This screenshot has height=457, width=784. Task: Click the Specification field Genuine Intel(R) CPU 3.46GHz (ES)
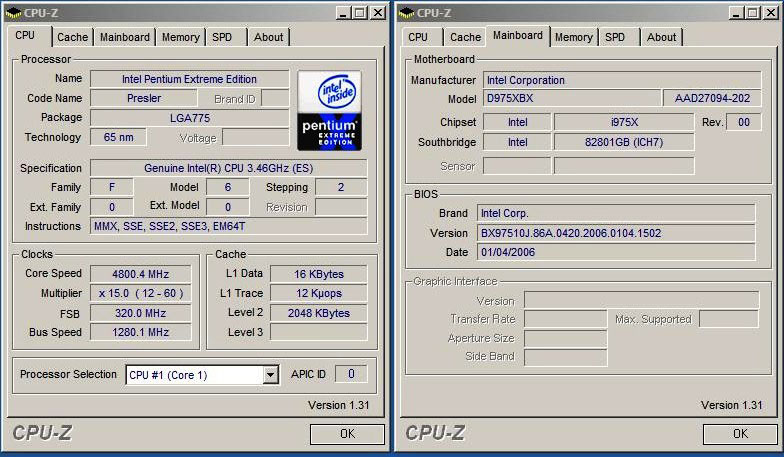[x=228, y=168]
